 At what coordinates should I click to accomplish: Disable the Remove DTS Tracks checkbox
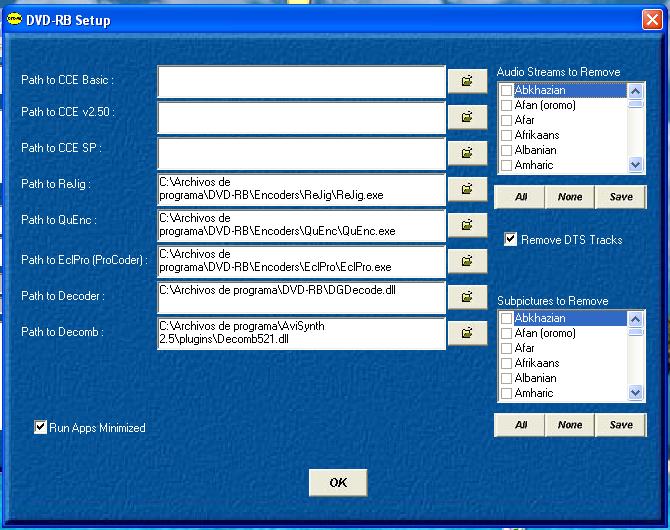click(510, 239)
